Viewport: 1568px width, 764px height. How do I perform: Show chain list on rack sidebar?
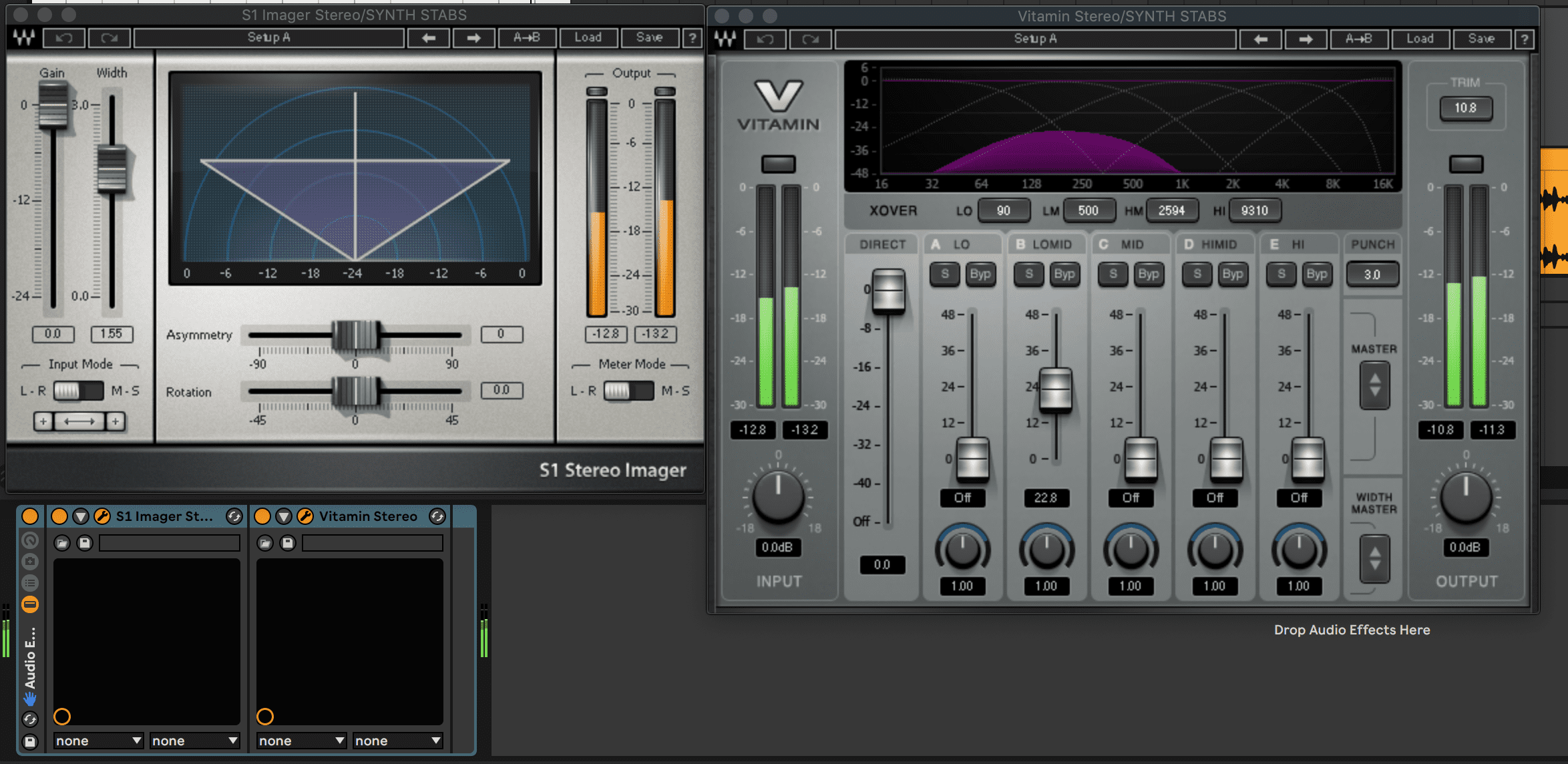30,583
